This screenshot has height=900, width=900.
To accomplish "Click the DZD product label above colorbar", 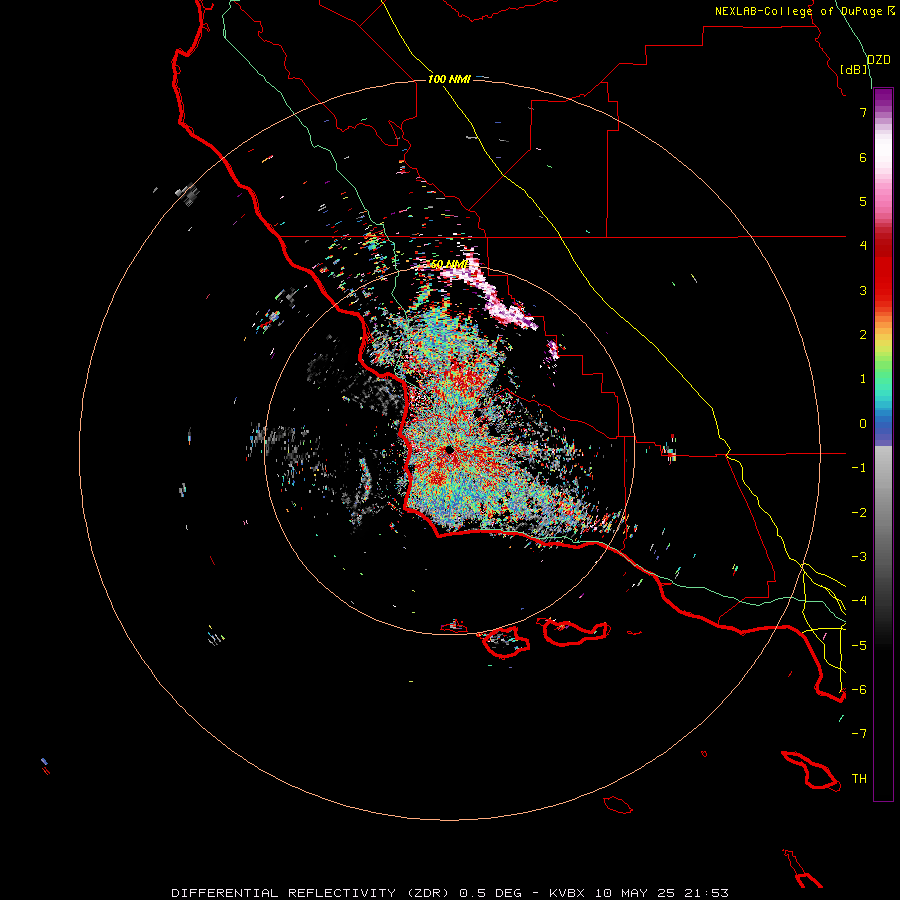I will [879, 60].
